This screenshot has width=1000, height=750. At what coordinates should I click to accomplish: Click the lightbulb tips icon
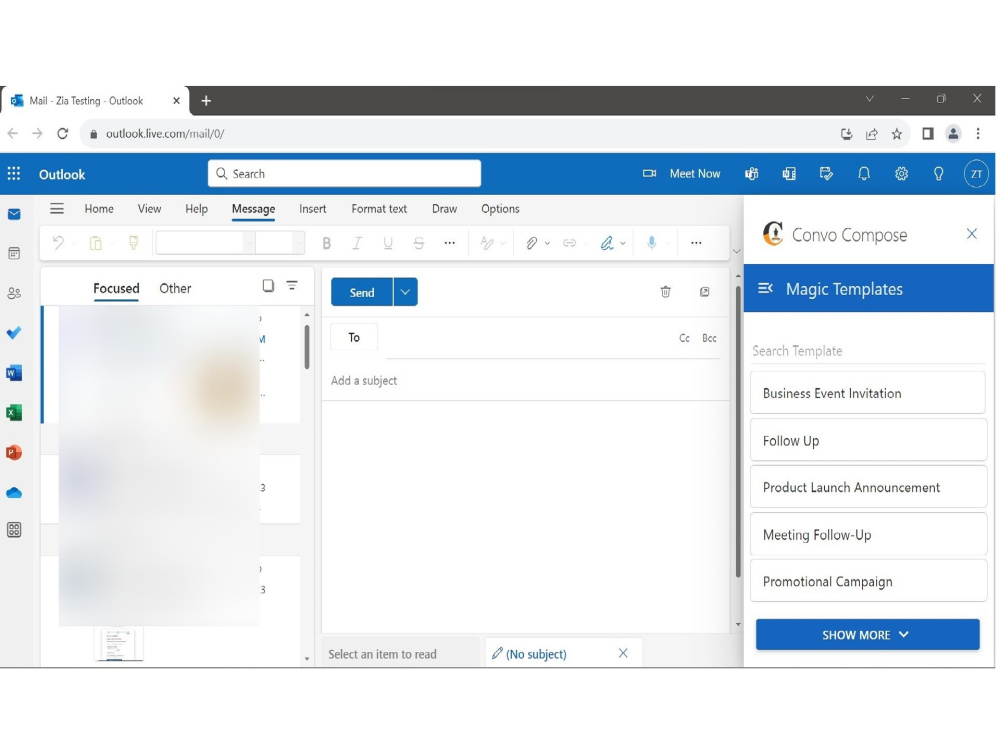tap(938, 173)
